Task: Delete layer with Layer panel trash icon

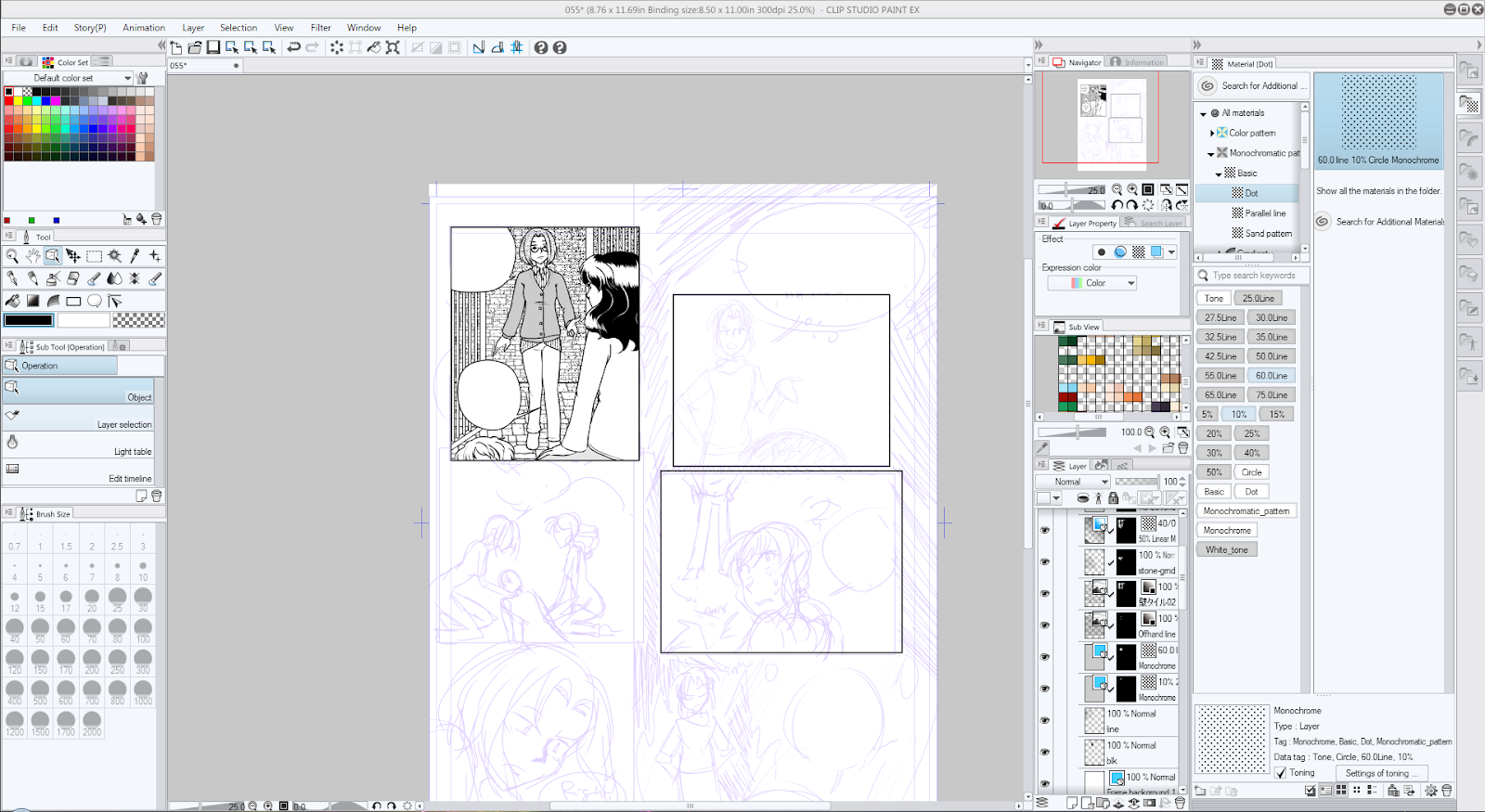Action: pos(1181,803)
